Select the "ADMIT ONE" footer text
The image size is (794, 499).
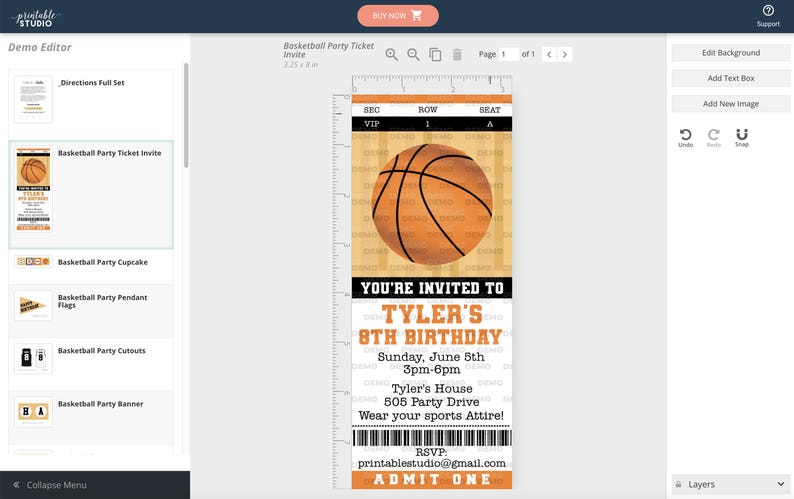(x=432, y=479)
